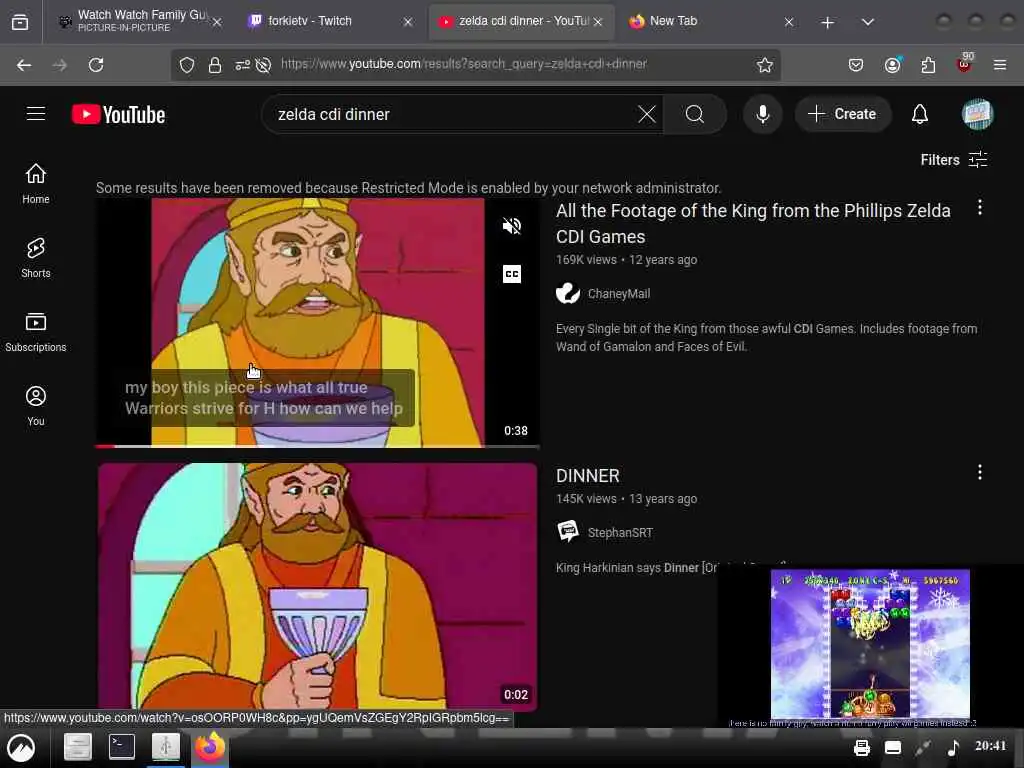Open the Firefox account icon
Viewport: 1024px width, 768px height.
coord(892,65)
